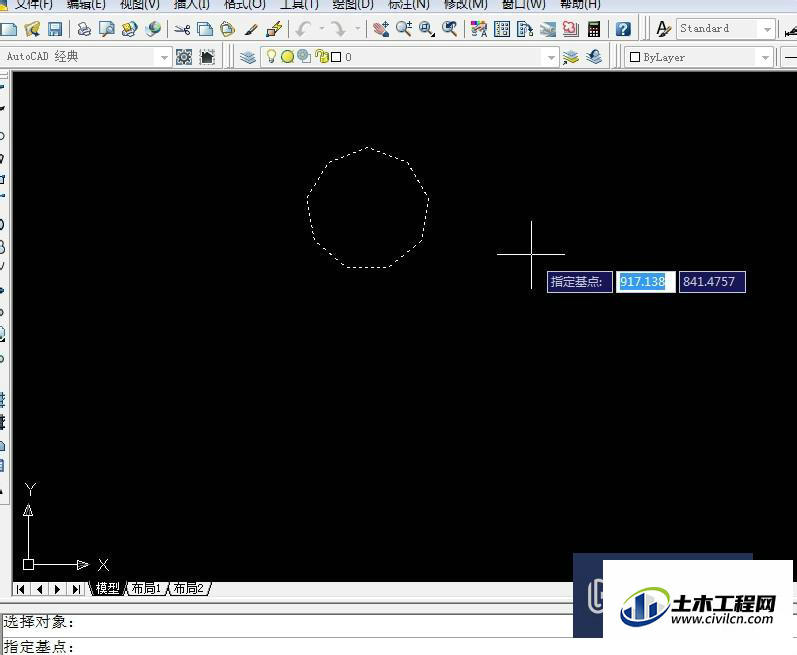The height and width of the screenshot is (655, 797).
Task: Open the 文件(F) menu
Action: click(34, 5)
